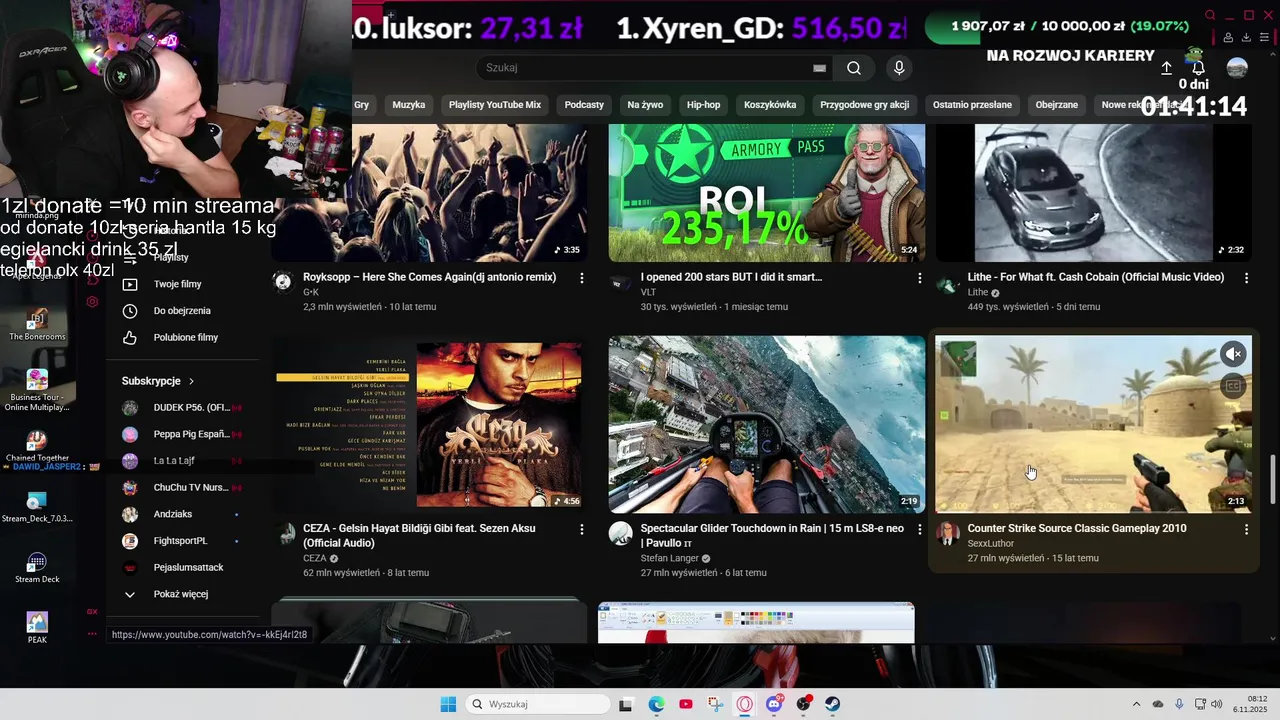Open the on-screen keyboard icon in search box
Image resolution: width=1280 pixels, height=720 pixels.
click(x=820, y=68)
